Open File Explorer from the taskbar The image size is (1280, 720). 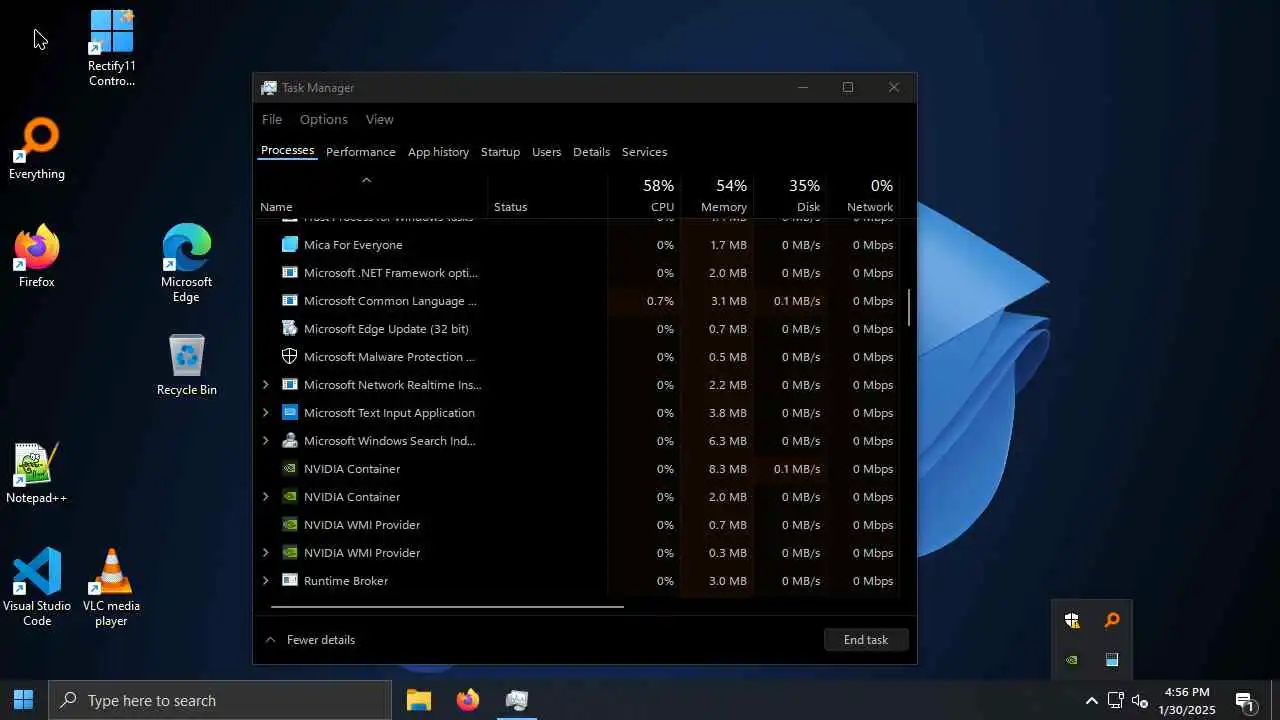418,700
